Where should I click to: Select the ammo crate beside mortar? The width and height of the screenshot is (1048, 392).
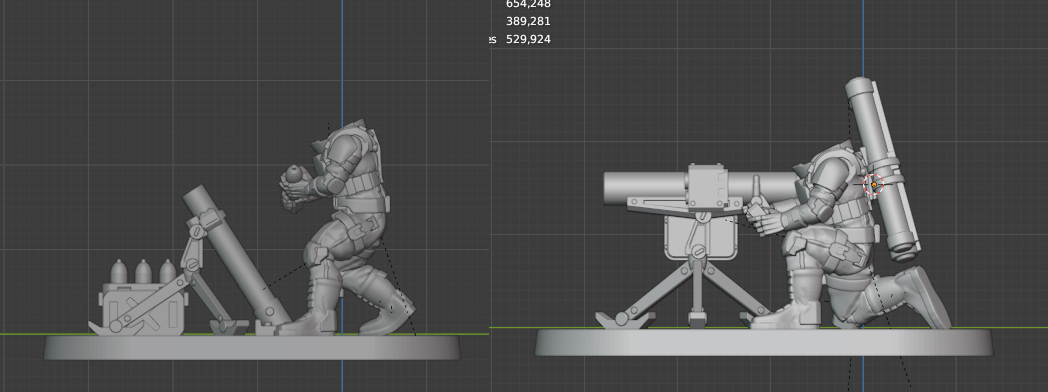coord(142,308)
